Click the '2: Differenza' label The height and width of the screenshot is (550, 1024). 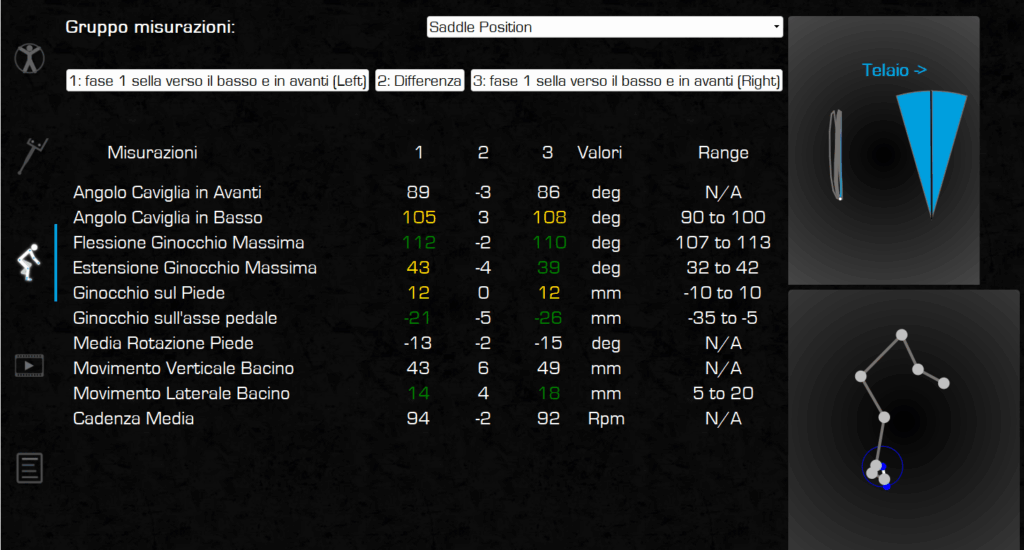point(420,81)
